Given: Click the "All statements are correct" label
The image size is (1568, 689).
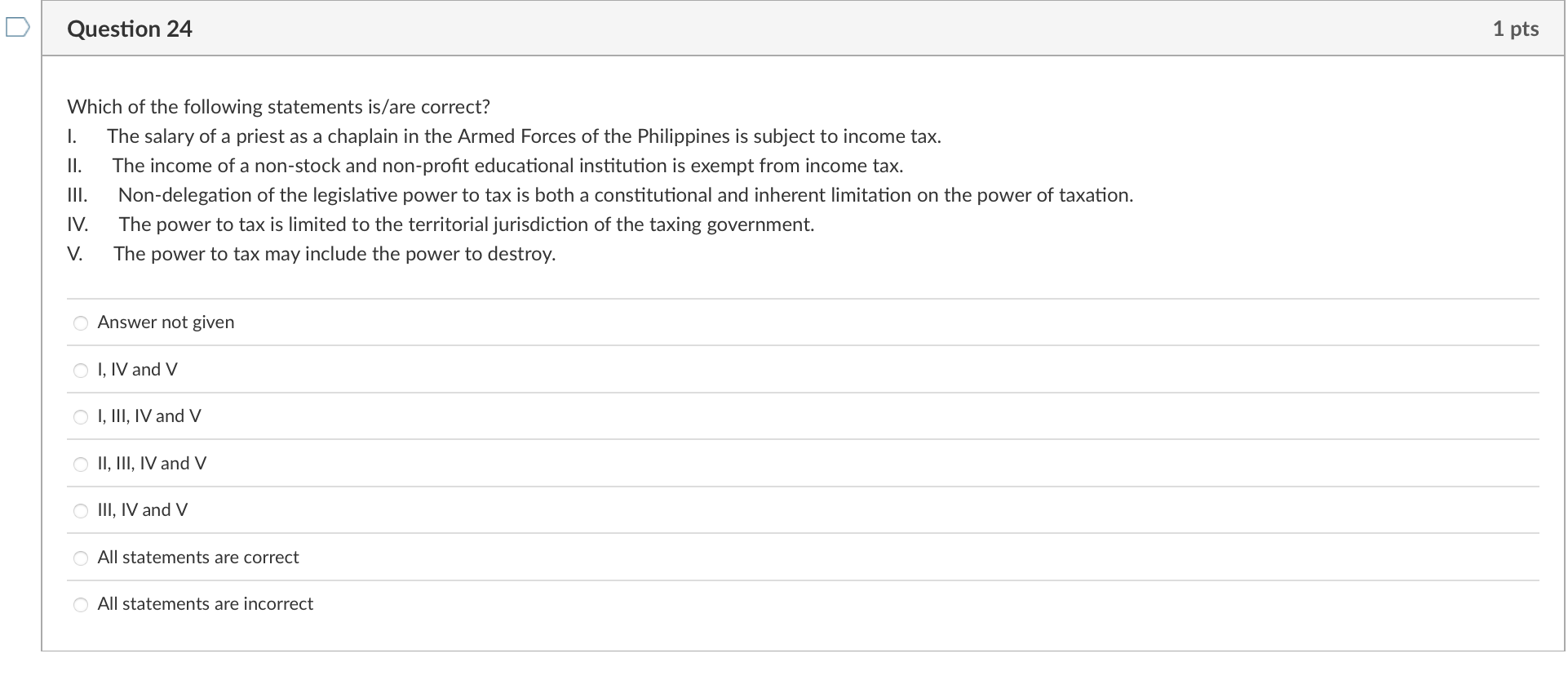Looking at the screenshot, I should pos(197,558).
